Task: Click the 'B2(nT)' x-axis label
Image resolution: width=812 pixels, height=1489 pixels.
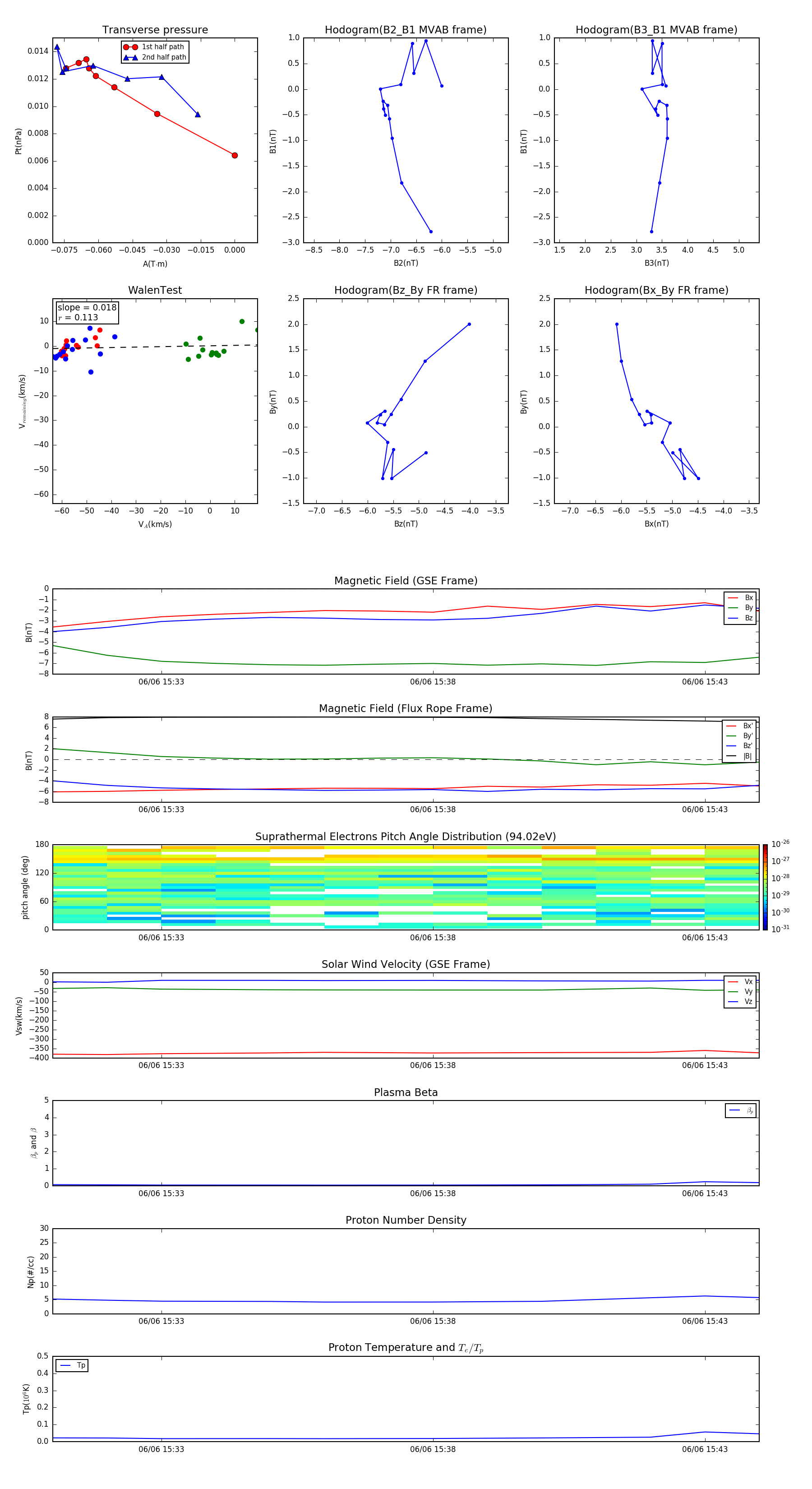Action: click(406, 263)
